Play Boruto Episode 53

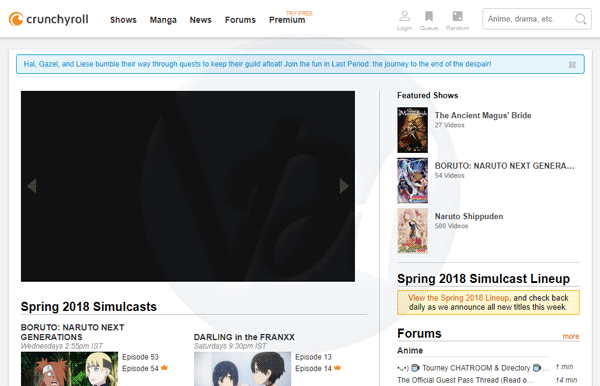click(x=140, y=357)
